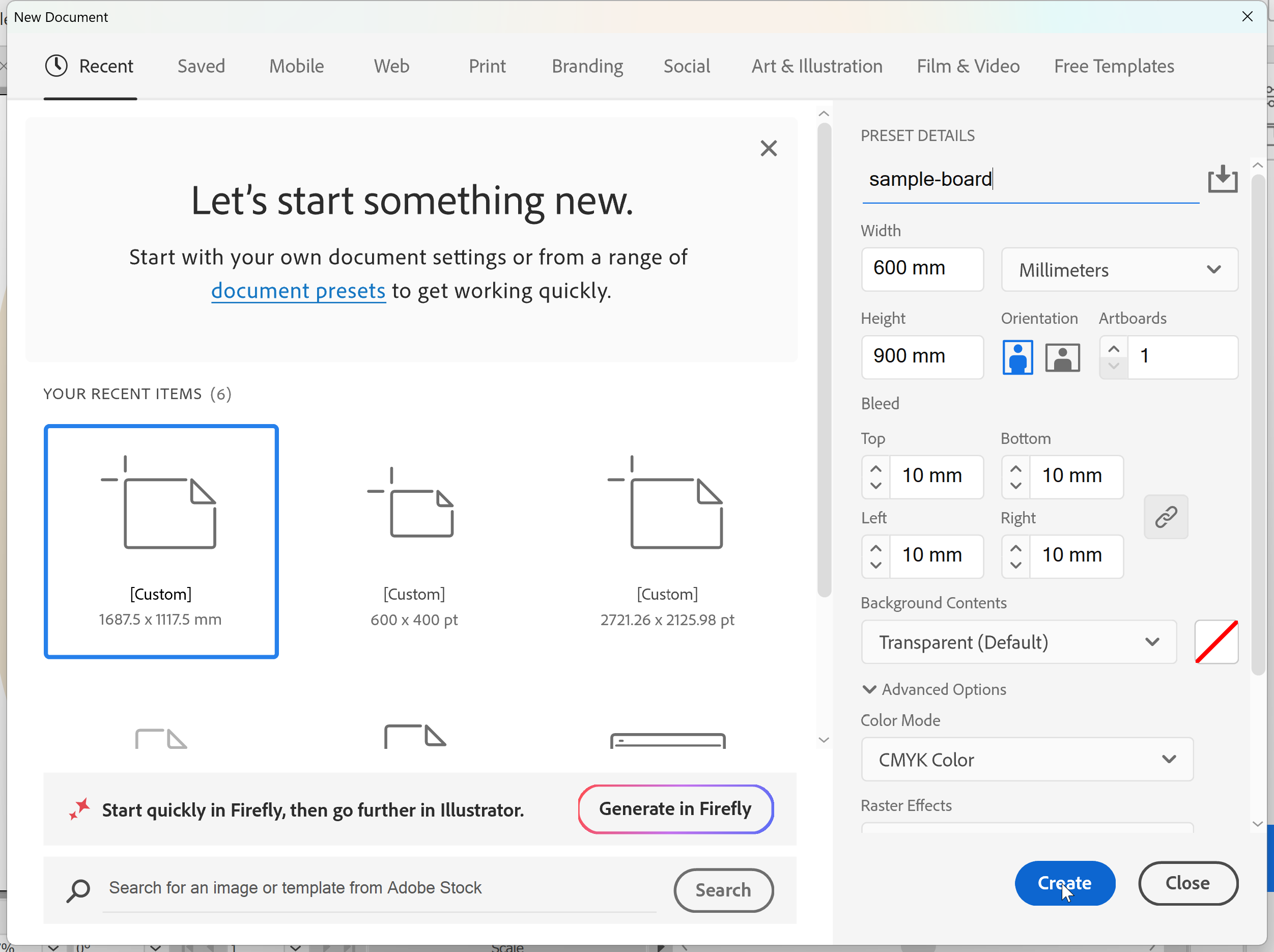Screen dimensions: 1274x952
Task: Increase the Bottom bleed value
Action: 1015,469
